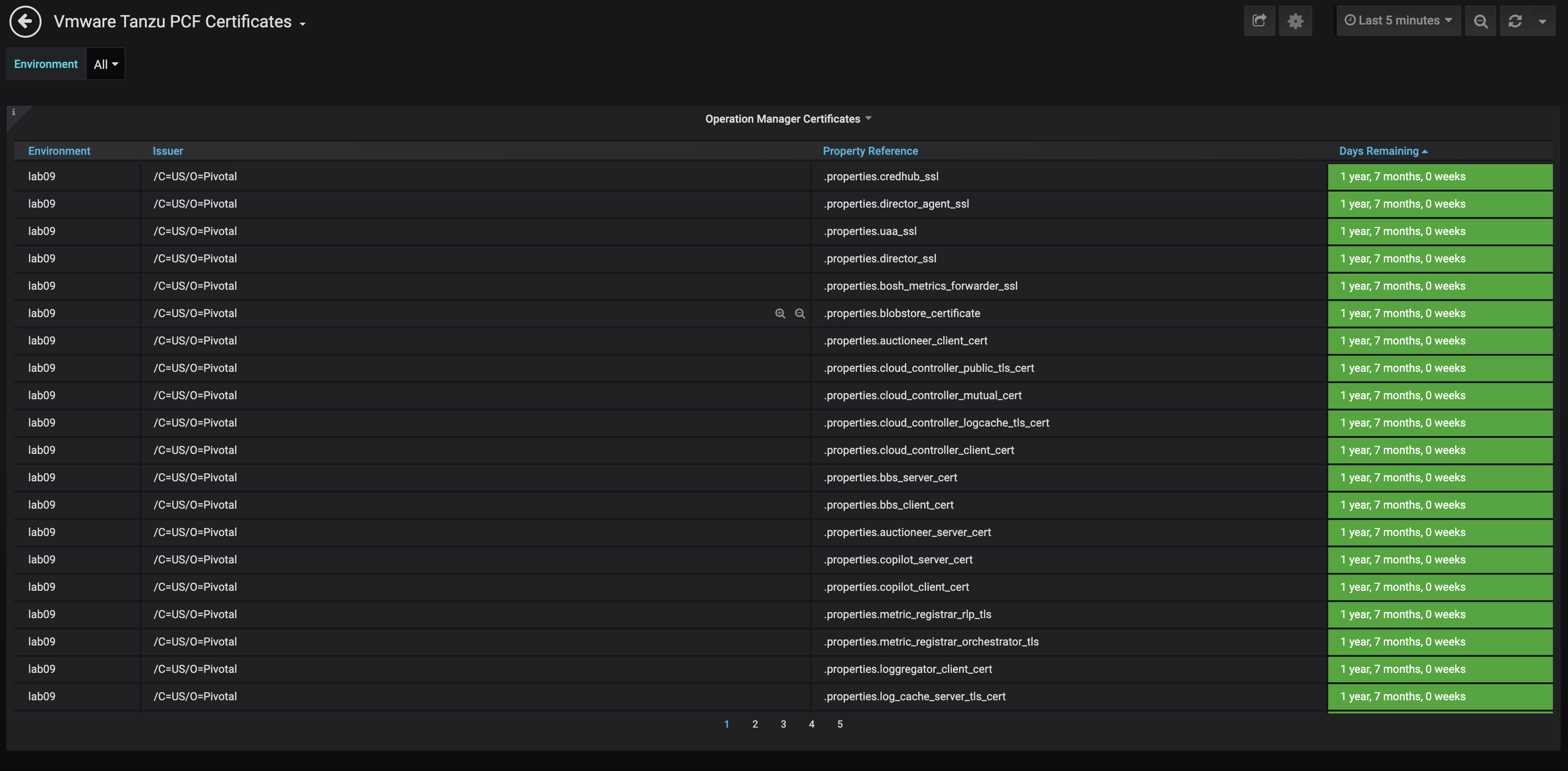Select .properties.loggregator_client_cert cell
1568x771 pixels.
(x=1070, y=670)
